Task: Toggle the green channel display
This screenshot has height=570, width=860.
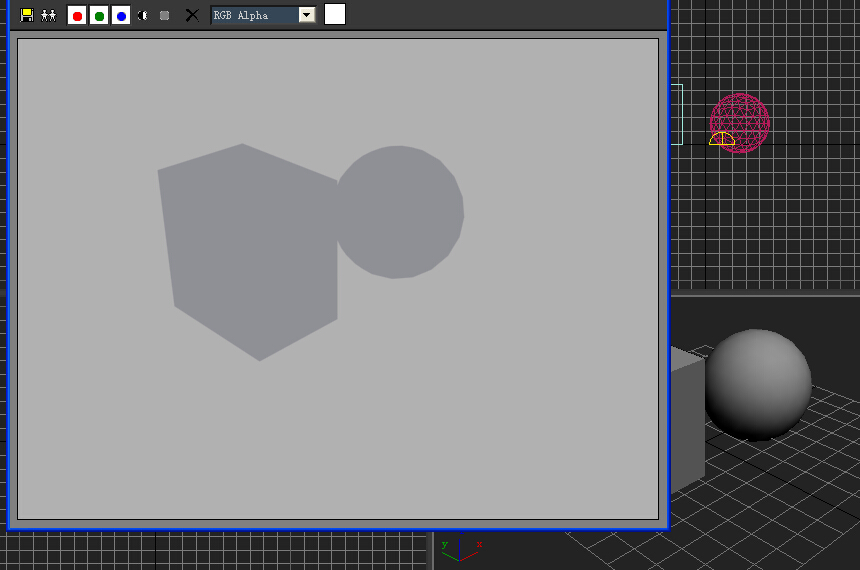Action: pos(99,15)
